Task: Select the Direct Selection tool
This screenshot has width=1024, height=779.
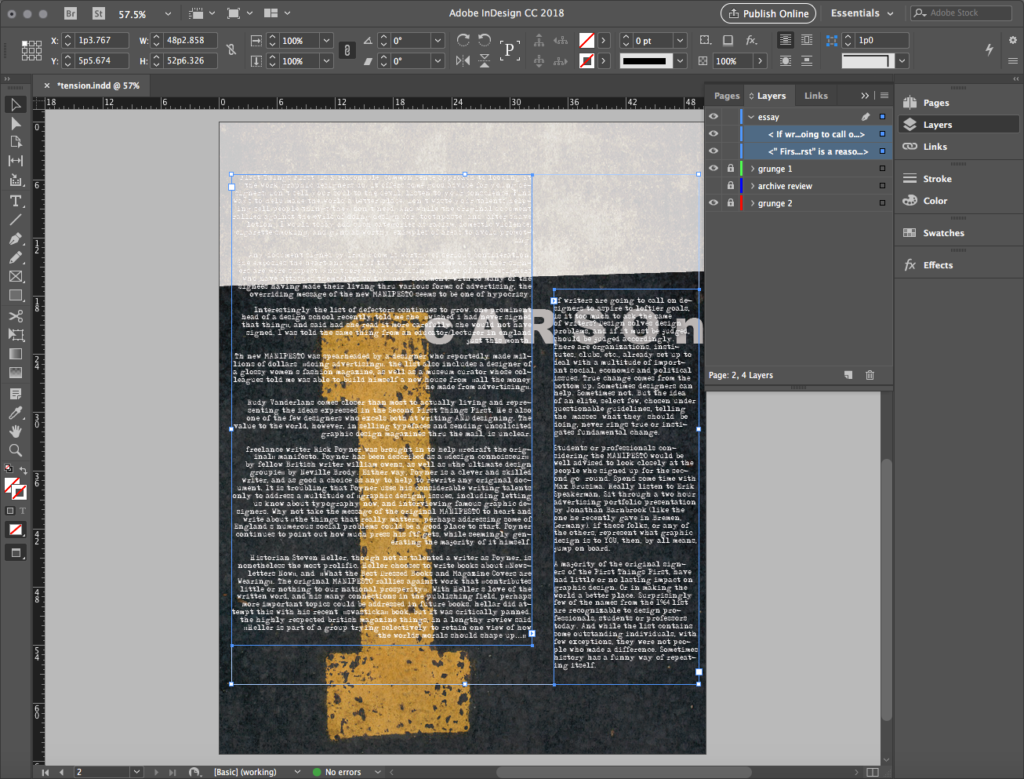Action: pyautogui.click(x=16, y=123)
